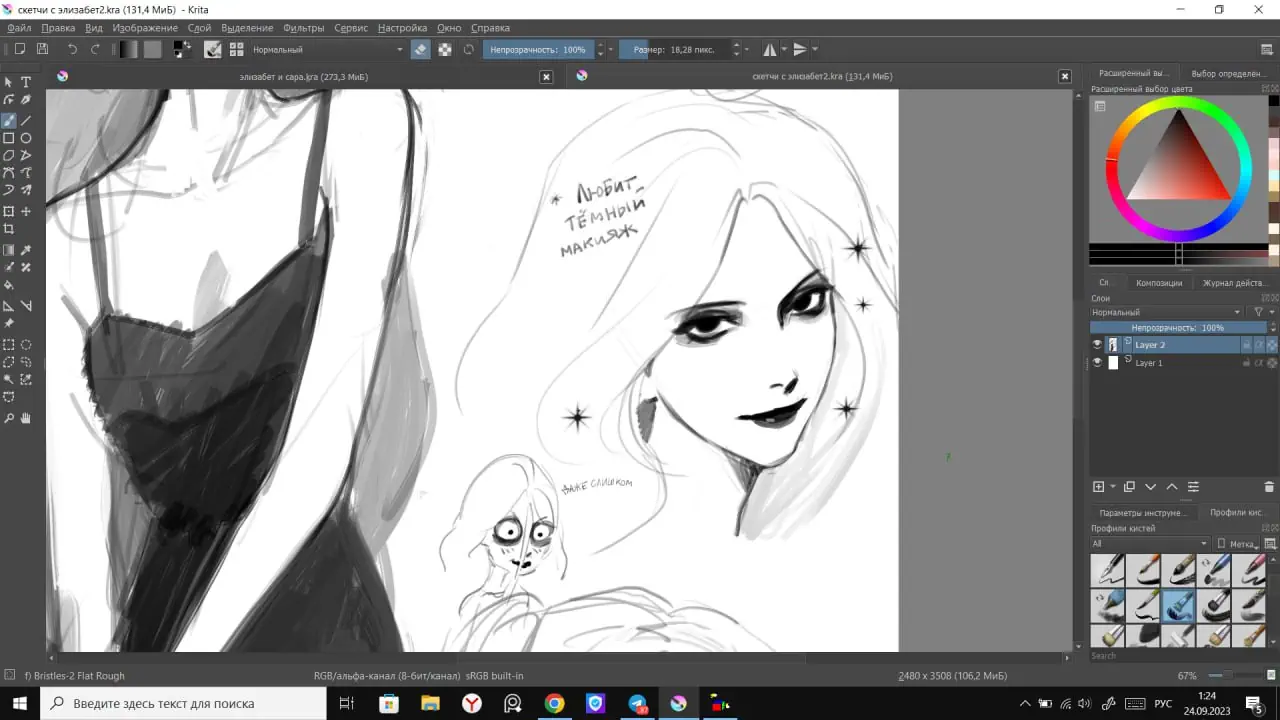Select the Ellipse shape tool
This screenshot has width=1280, height=720.
pos(26,138)
